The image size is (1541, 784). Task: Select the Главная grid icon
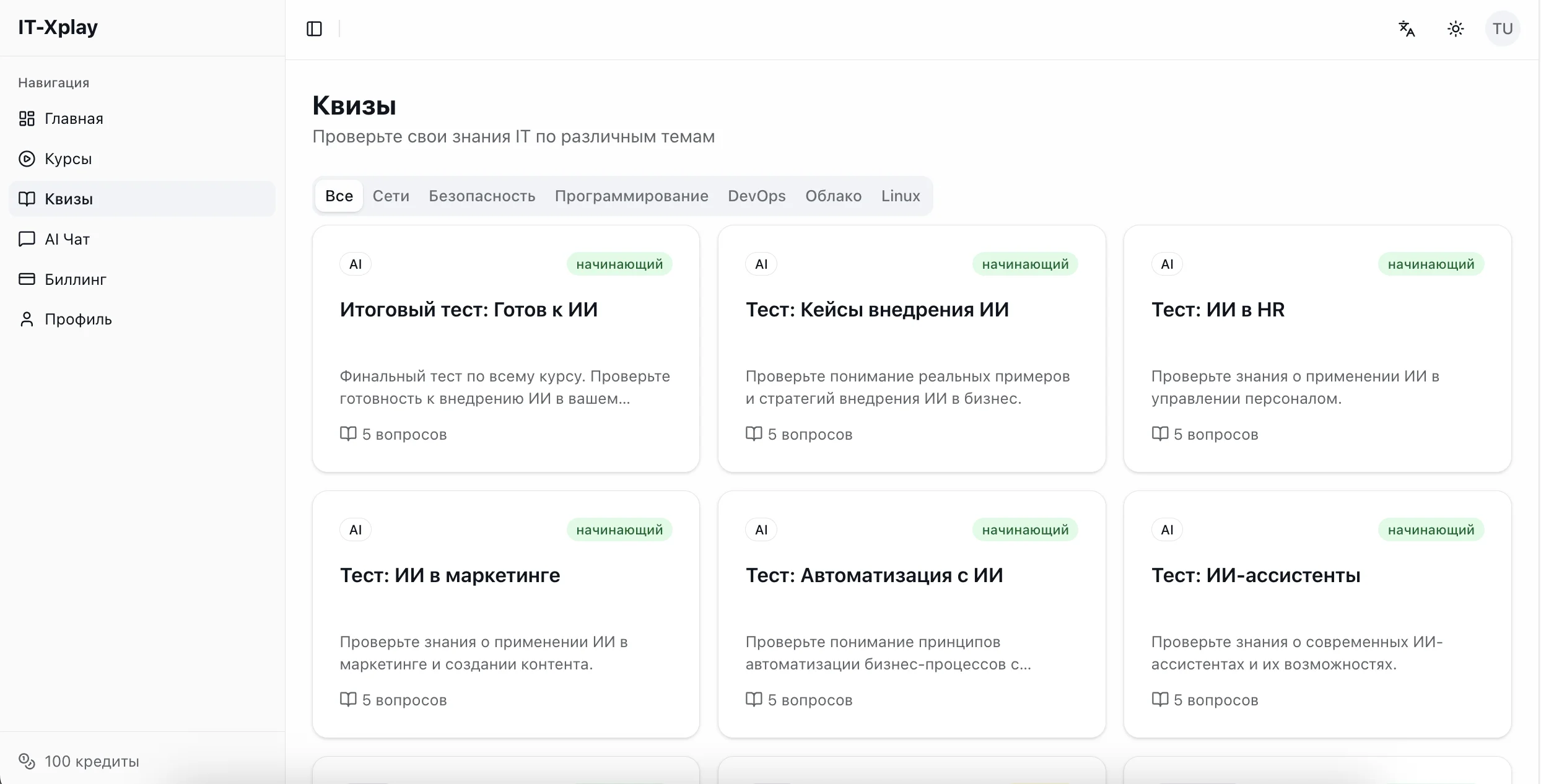(x=27, y=118)
